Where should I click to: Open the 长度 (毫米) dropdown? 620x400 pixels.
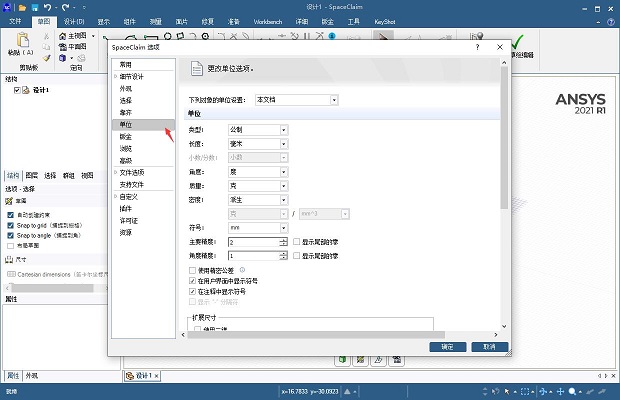click(x=284, y=144)
